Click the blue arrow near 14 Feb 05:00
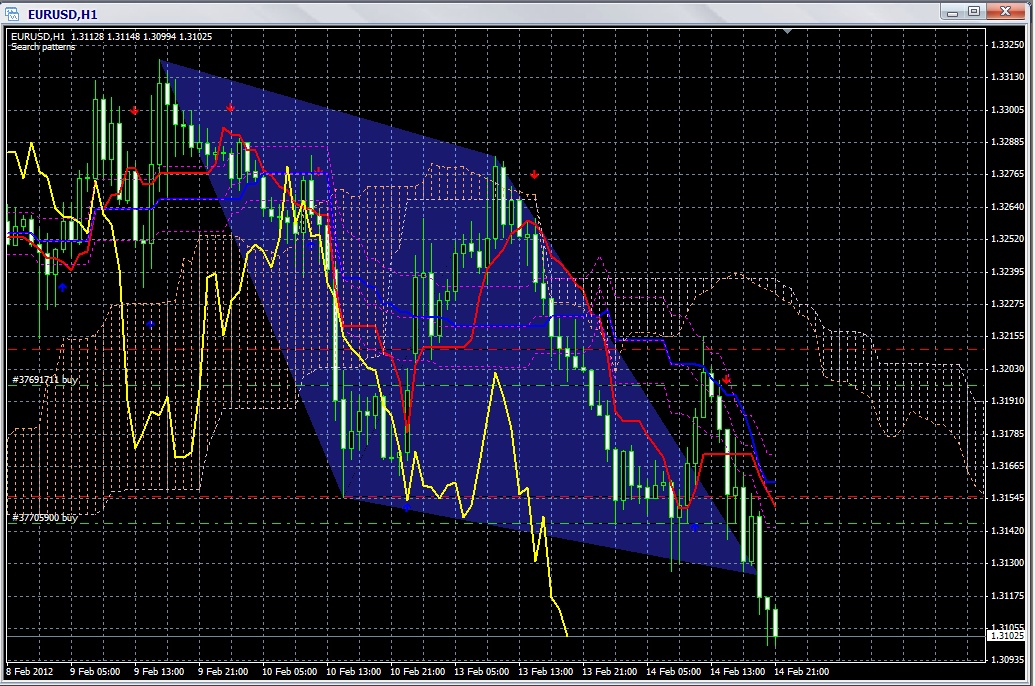 [x=694, y=526]
